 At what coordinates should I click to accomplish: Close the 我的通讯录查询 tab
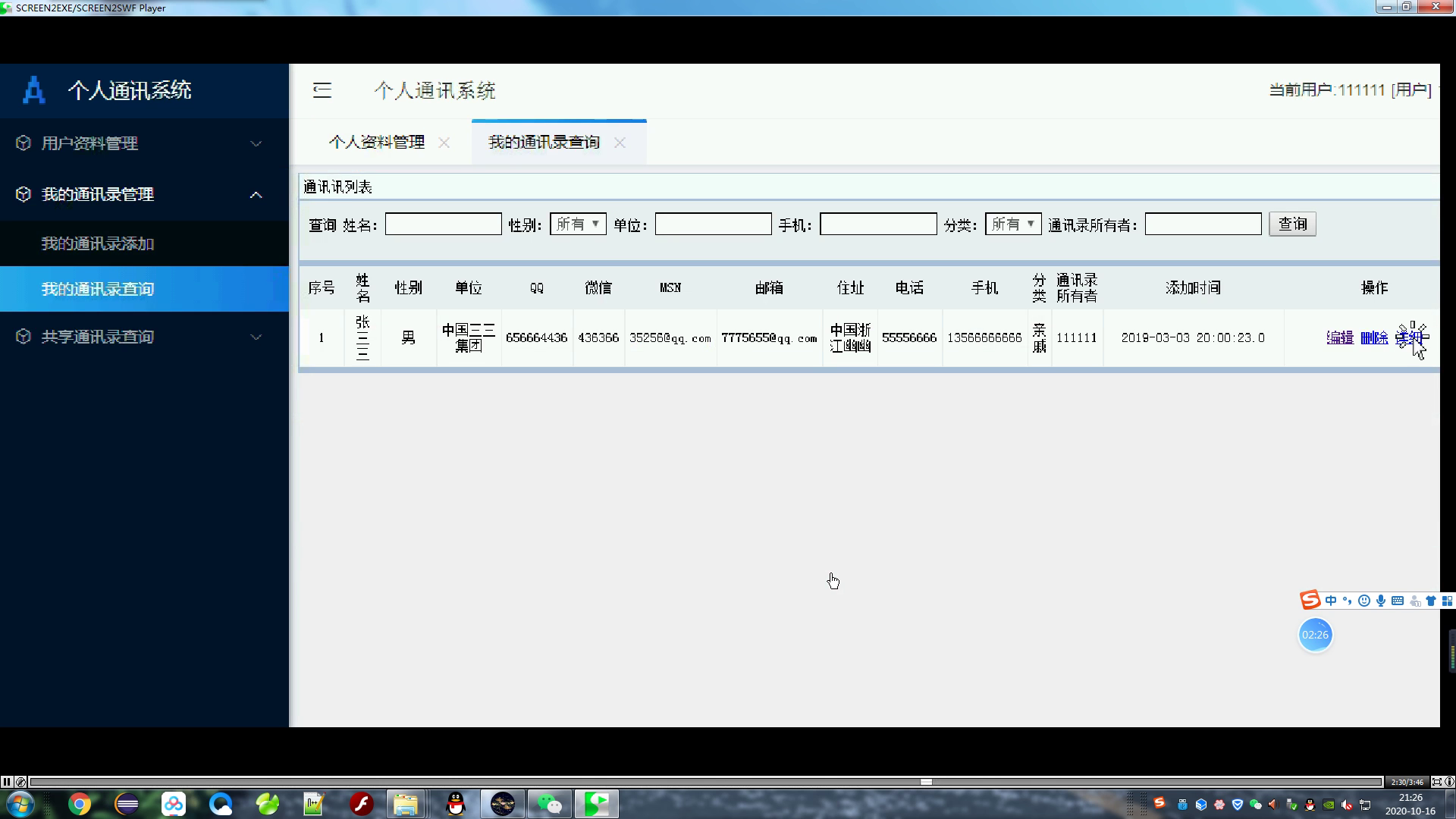620,143
